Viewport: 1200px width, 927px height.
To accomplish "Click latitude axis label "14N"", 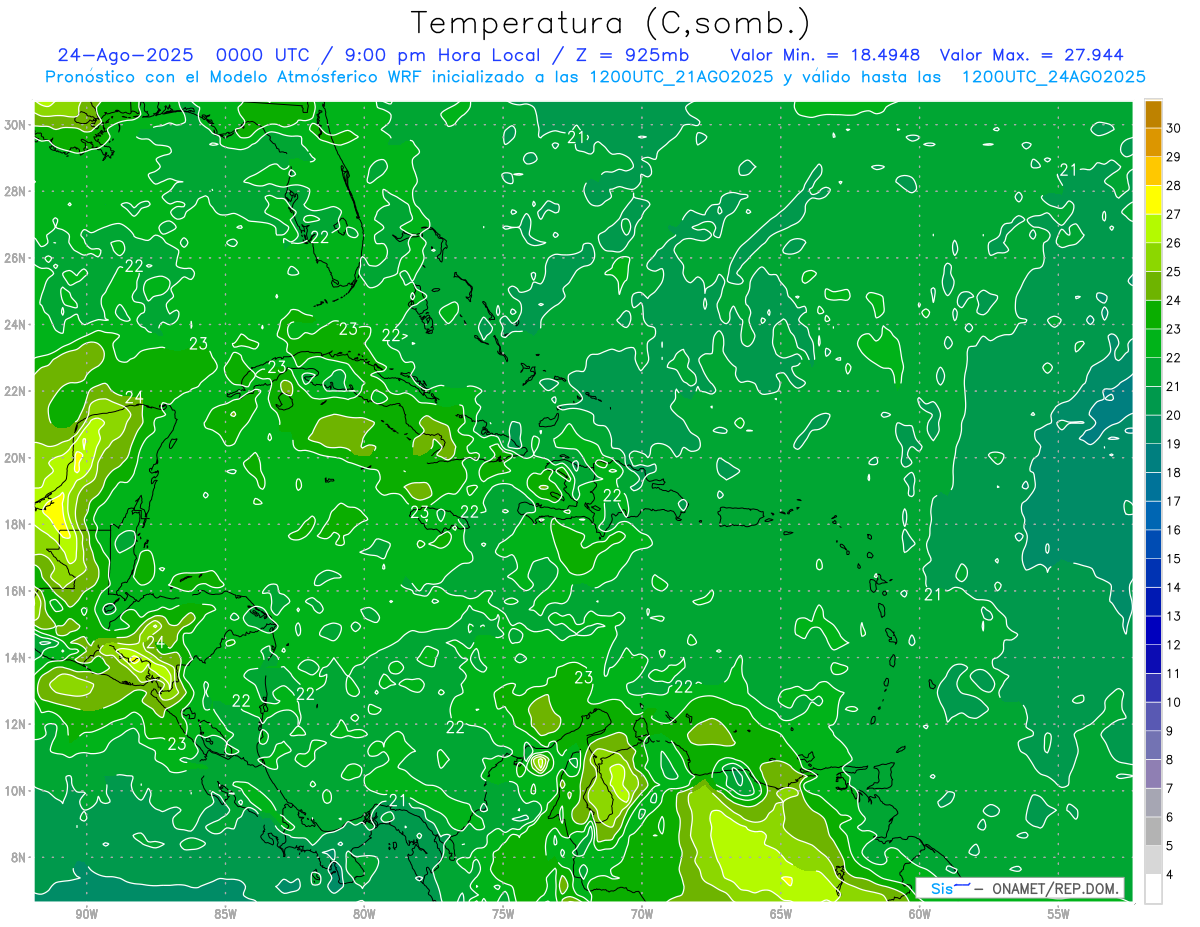I will tap(15, 658).
